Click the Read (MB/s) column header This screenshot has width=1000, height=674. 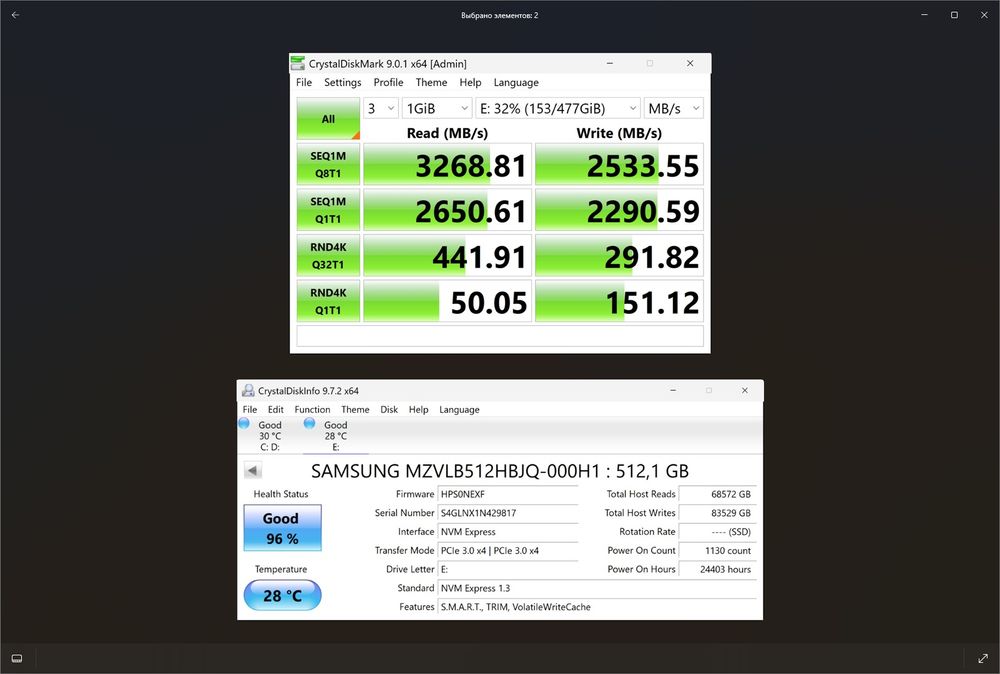(447, 133)
